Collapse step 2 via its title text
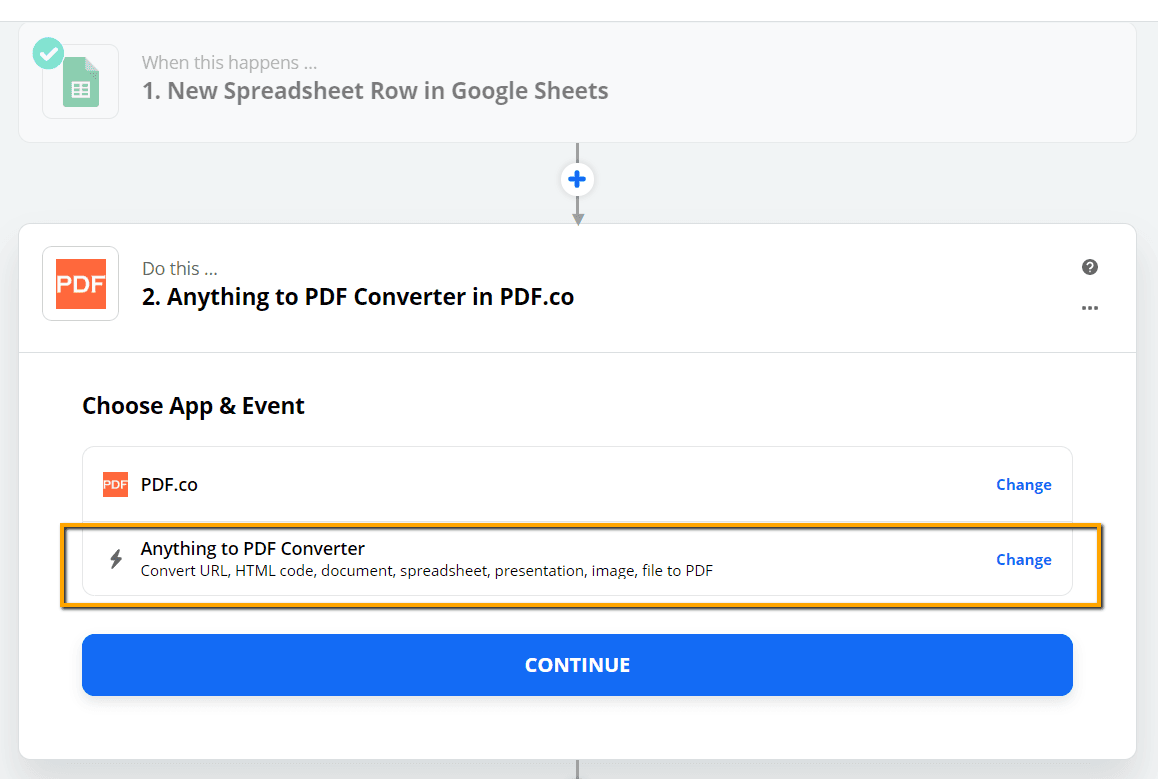The image size is (1158, 779). tap(358, 297)
